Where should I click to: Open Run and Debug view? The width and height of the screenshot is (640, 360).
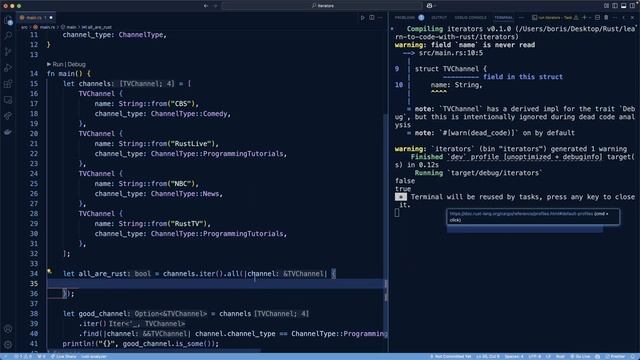pos(8,68)
